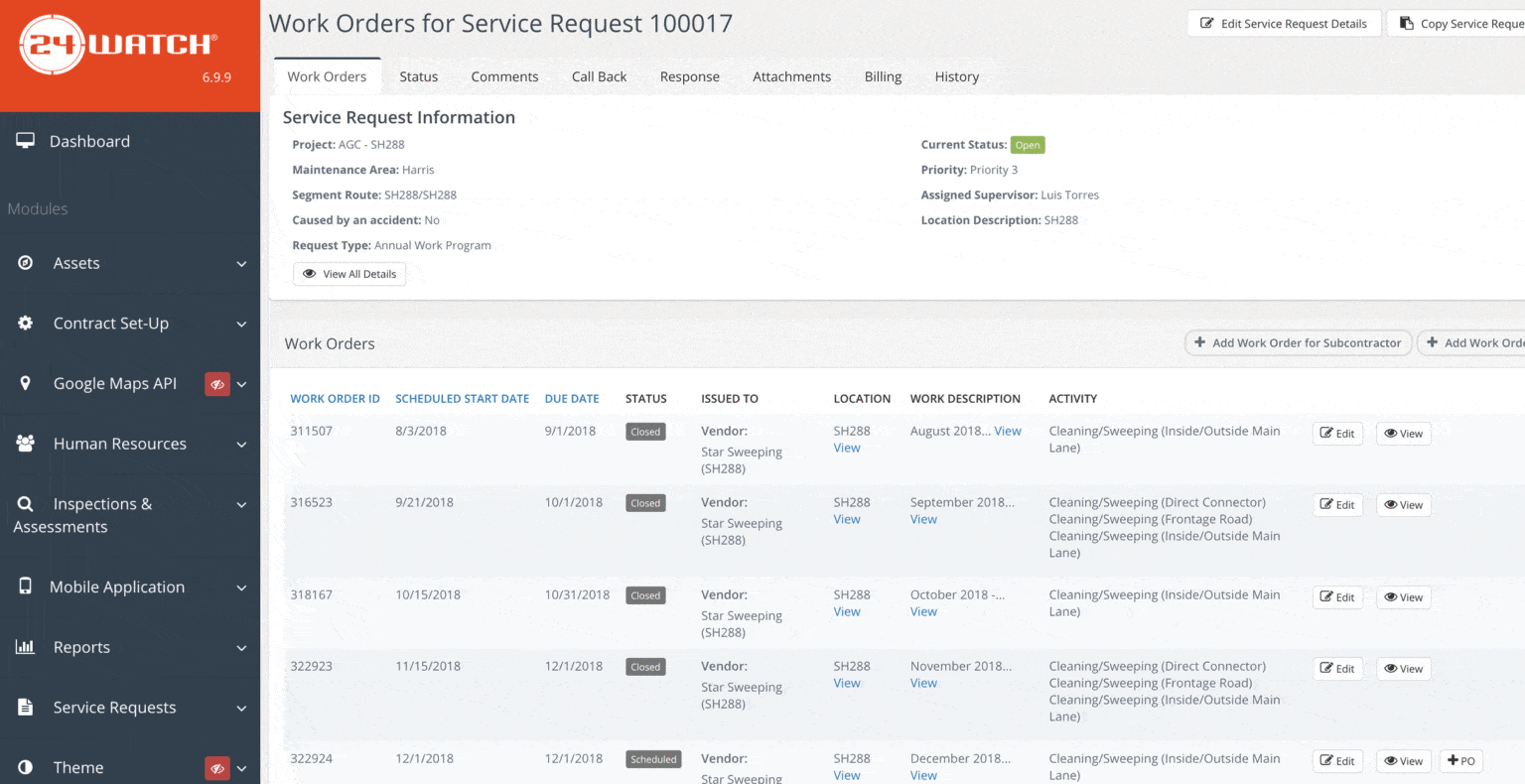Expand the Assets sidebar chevron
1525x784 pixels.
241,265
